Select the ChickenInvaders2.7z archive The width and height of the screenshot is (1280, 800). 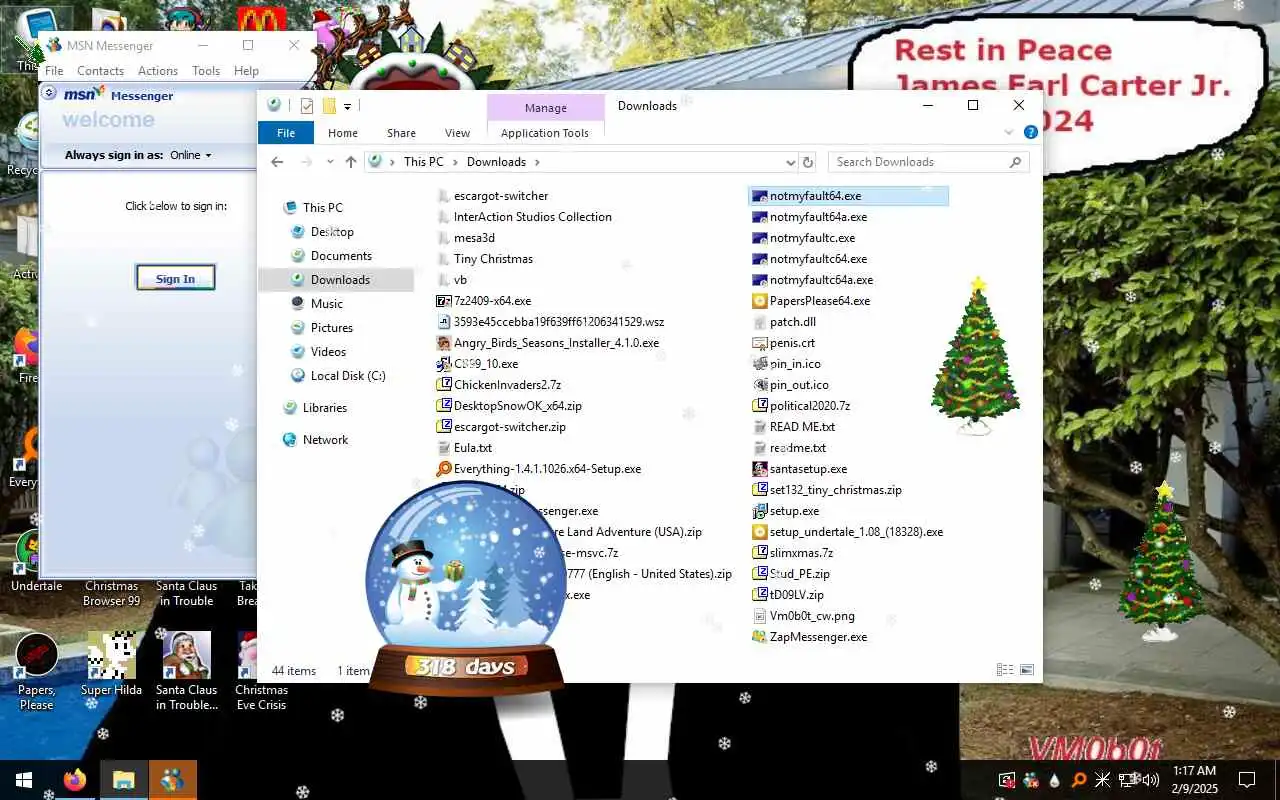(x=507, y=385)
